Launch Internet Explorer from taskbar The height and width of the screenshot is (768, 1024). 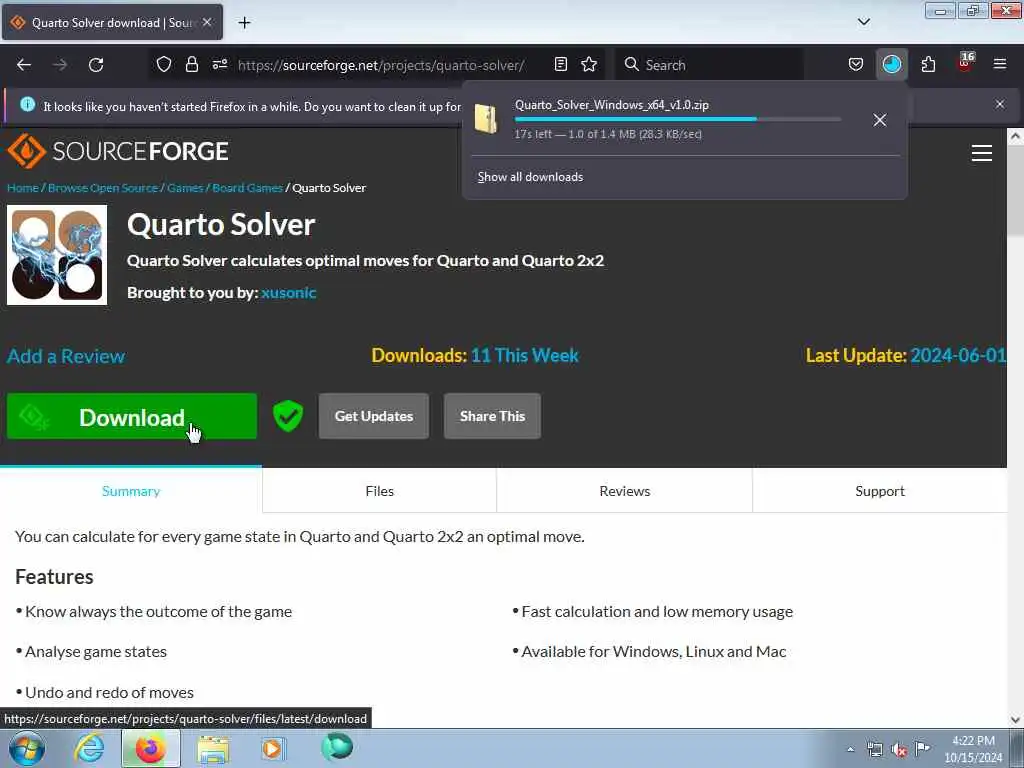[89, 748]
